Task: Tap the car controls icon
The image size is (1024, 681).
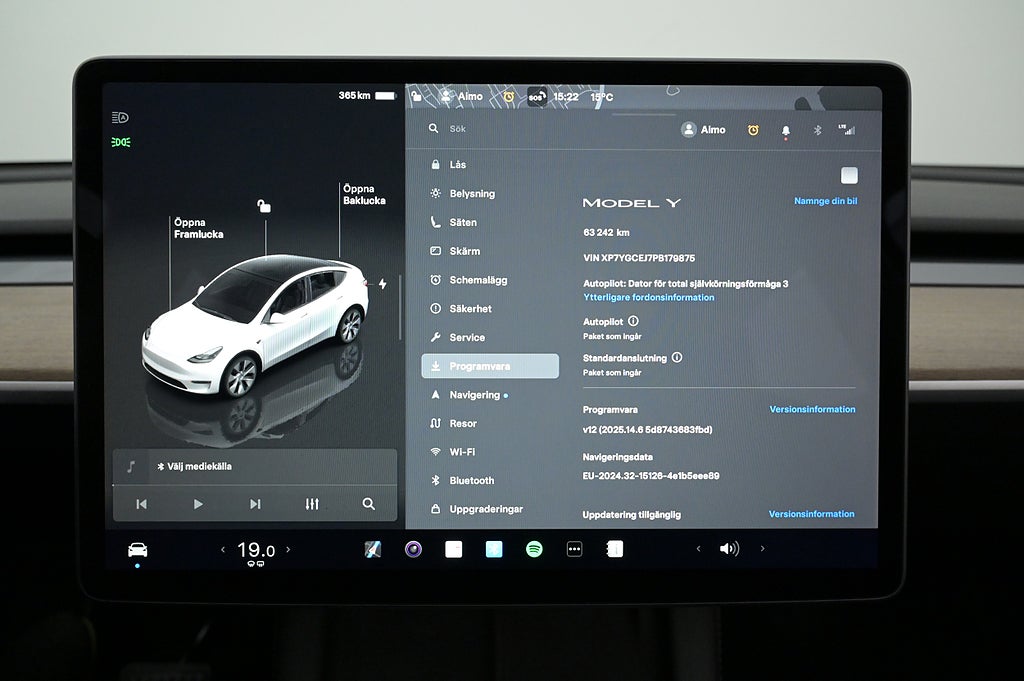Action: [137, 550]
